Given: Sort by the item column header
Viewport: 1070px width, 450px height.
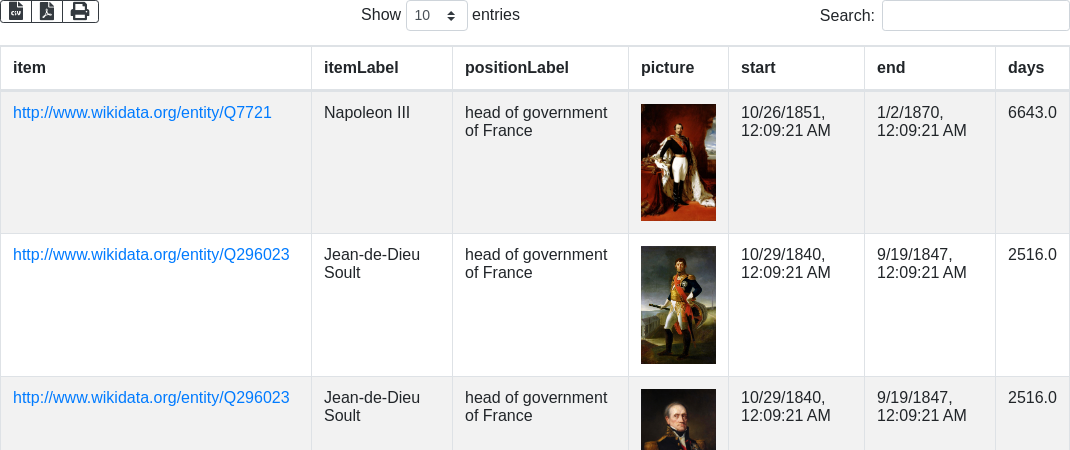Looking at the screenshot, I should (30, 68).
